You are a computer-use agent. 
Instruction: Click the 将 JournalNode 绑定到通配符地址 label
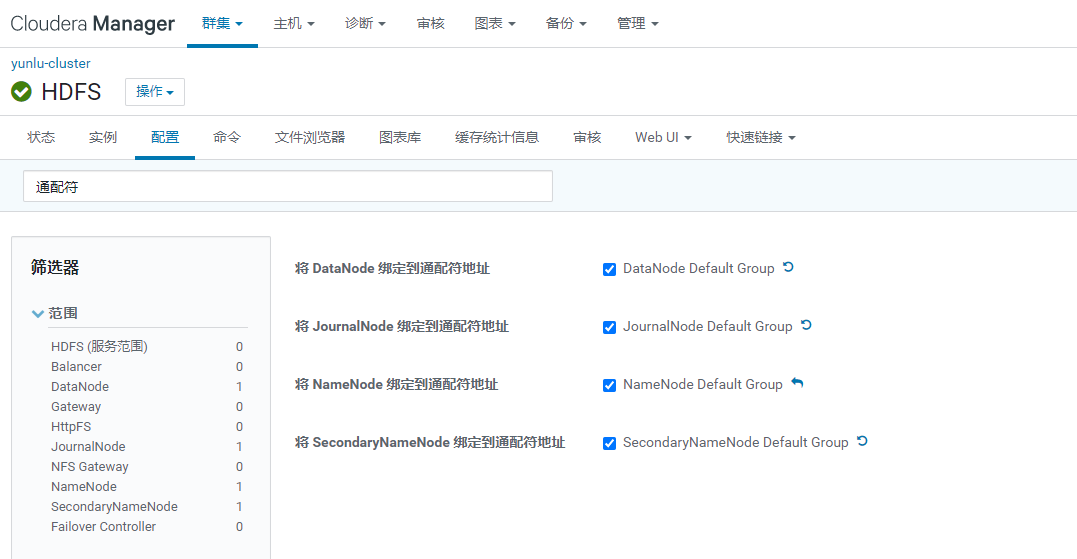(x=402, y=326)
